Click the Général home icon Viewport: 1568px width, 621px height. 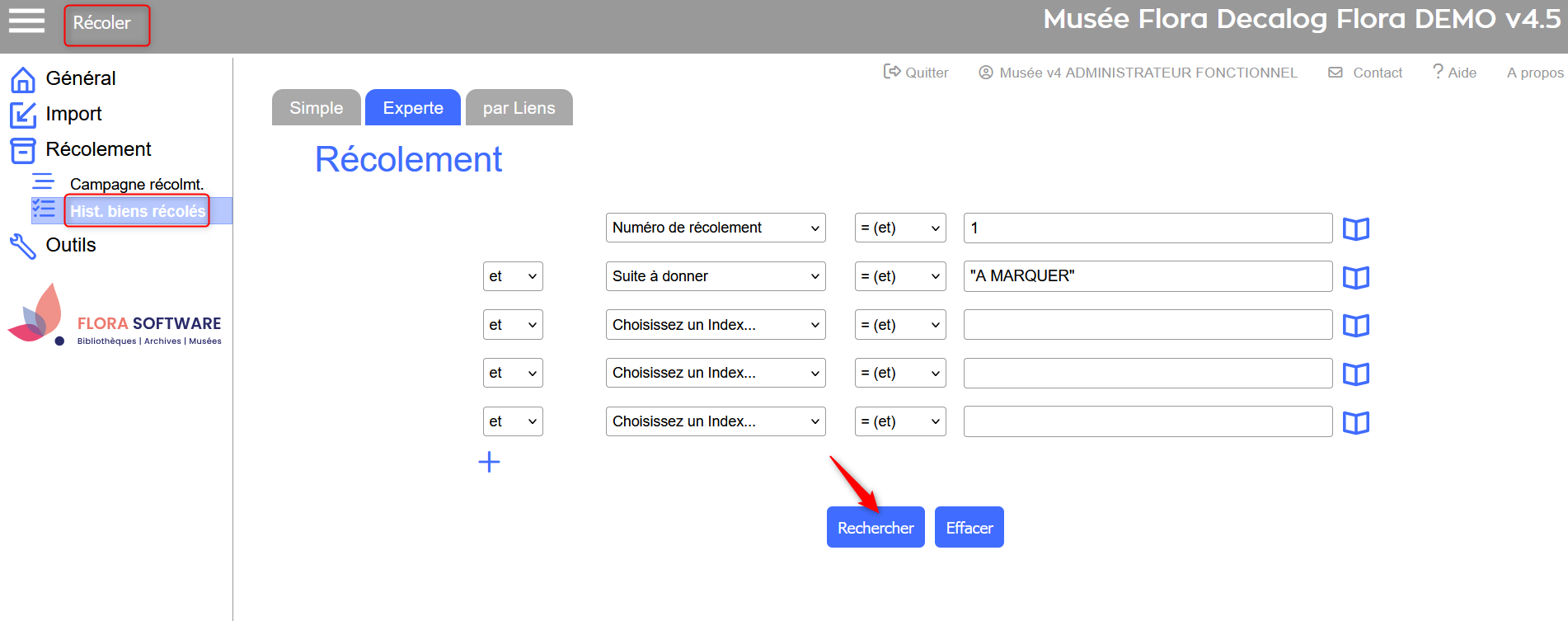click(x=22, y=79)
